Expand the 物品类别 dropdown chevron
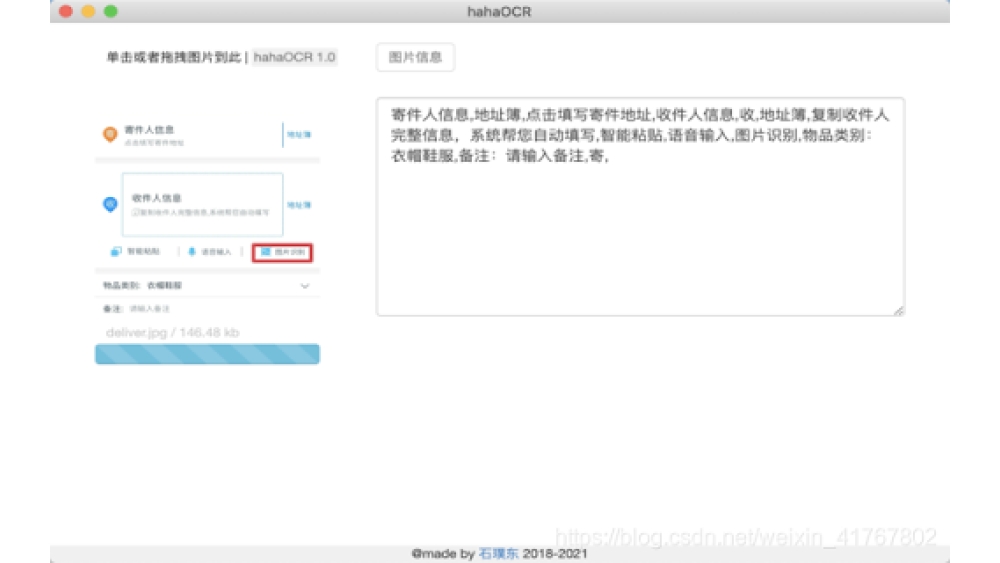This screenshot has width=1000, height=563. (x=305, y=286)
